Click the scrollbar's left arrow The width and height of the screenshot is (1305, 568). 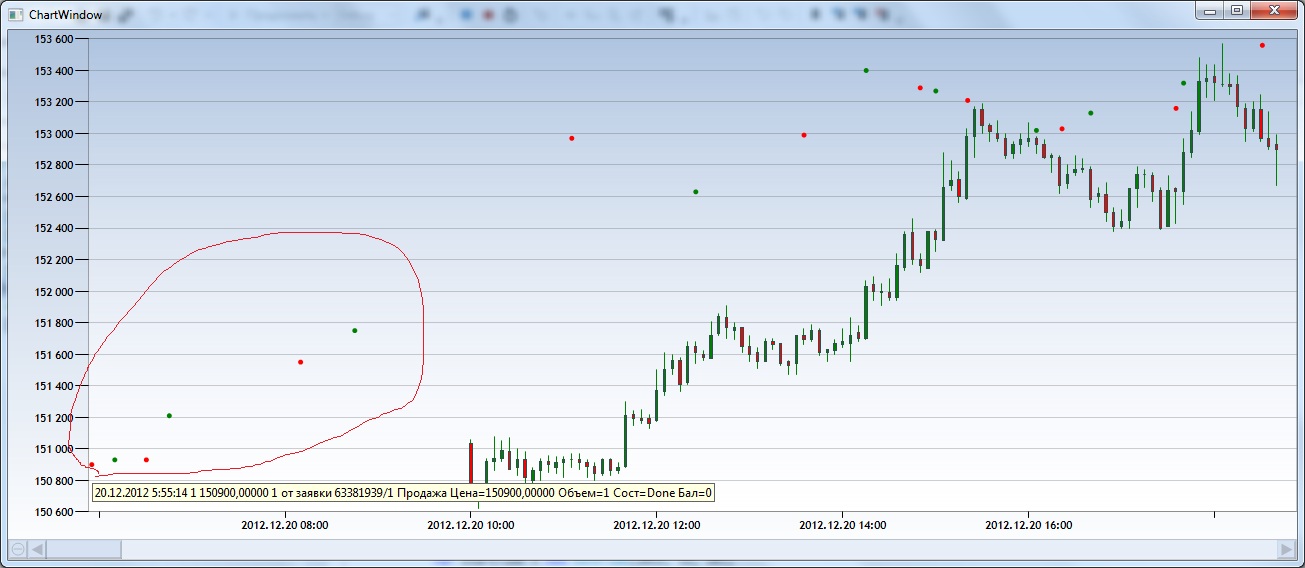pos(37,549)
